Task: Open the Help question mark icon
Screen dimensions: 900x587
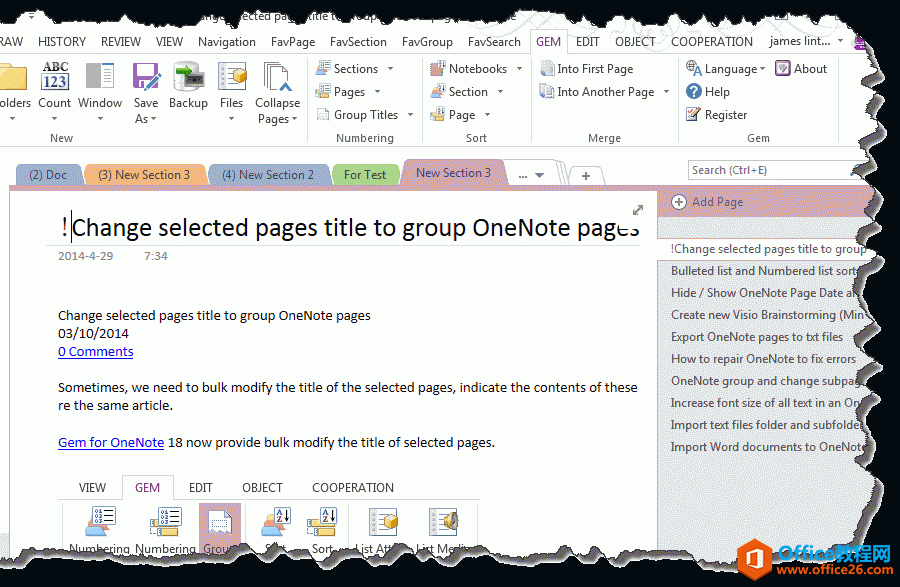Action: (x=694, y=92)
